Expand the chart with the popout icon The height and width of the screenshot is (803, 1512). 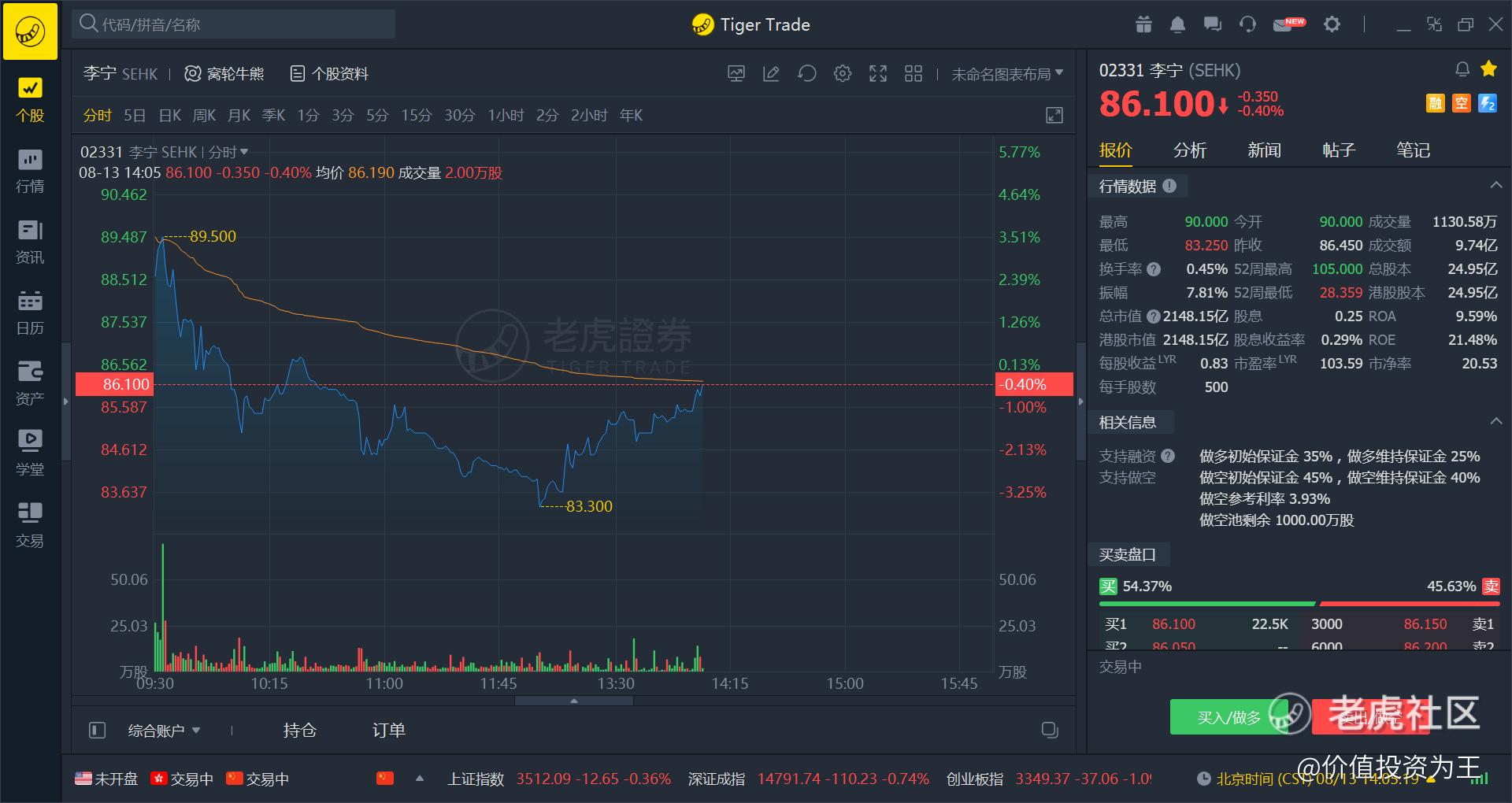click(1054, 116)
